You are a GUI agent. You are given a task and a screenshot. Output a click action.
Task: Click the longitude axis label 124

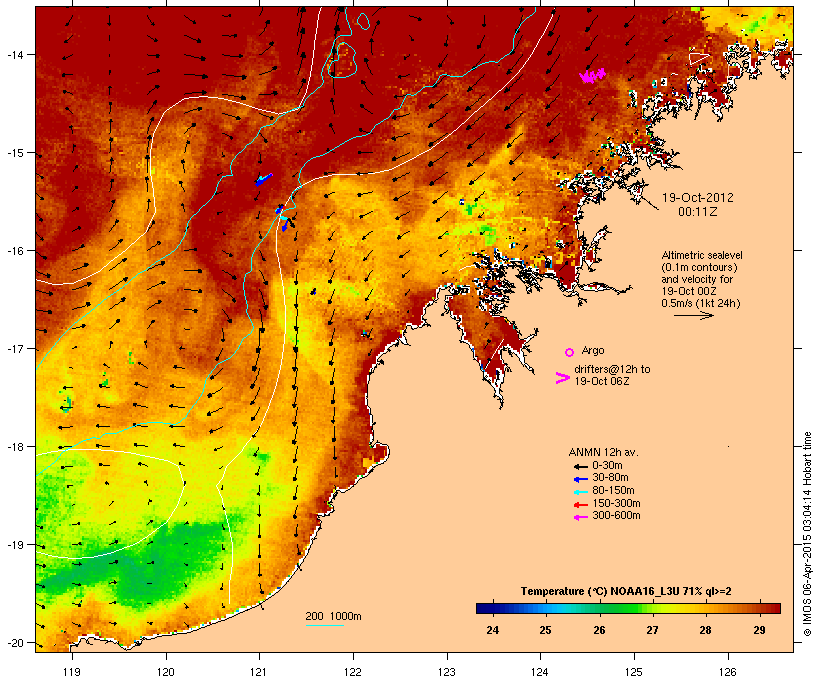[540, 672]
